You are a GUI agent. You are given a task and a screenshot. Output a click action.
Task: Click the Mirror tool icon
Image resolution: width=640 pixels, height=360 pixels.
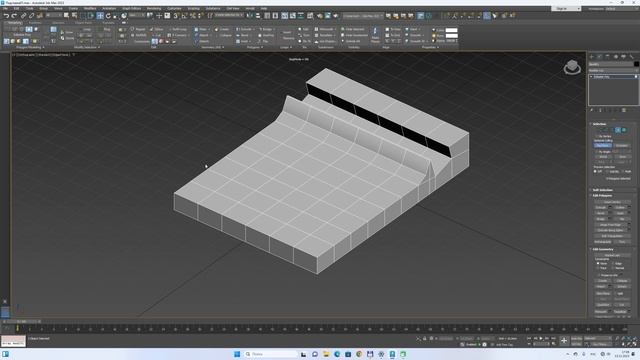pyautogui.click(x=249, y=16)
